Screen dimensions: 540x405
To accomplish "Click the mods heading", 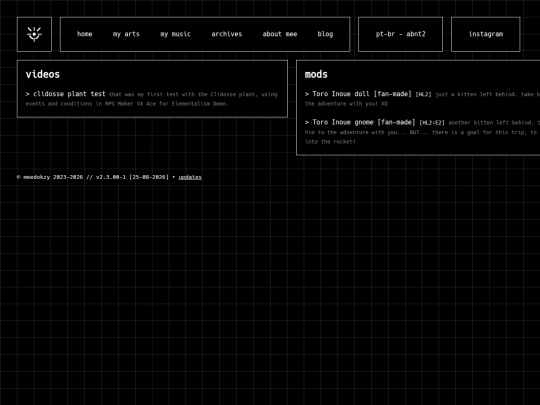I will [316, 74].
